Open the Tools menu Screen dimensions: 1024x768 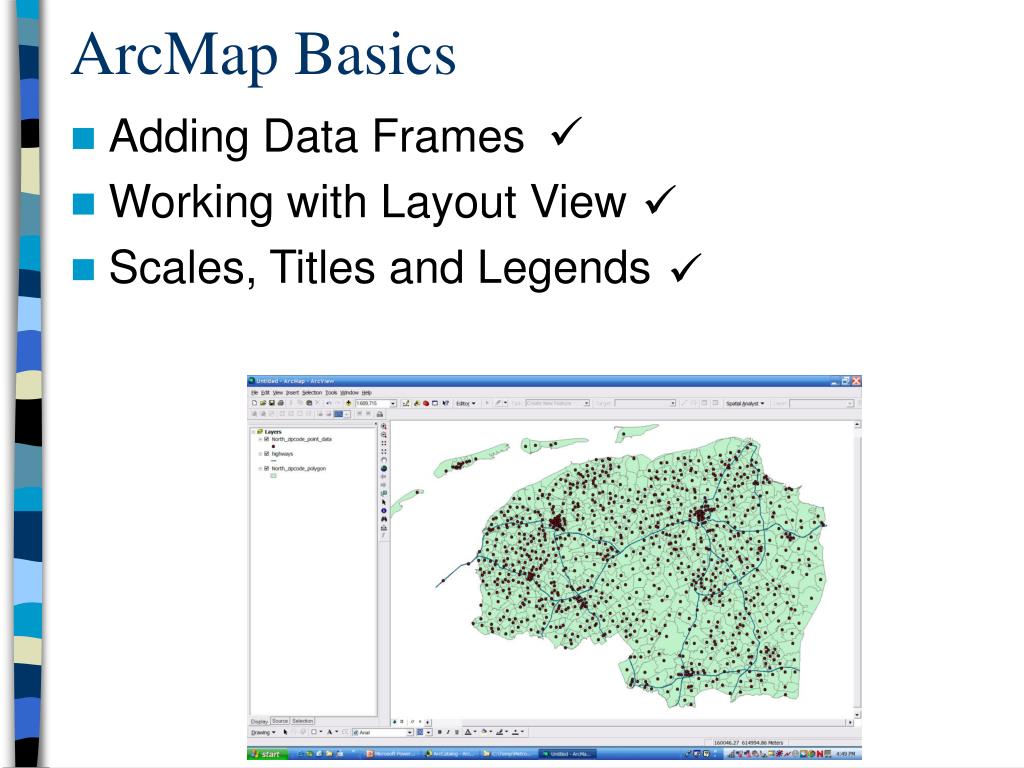pos(331,392)
